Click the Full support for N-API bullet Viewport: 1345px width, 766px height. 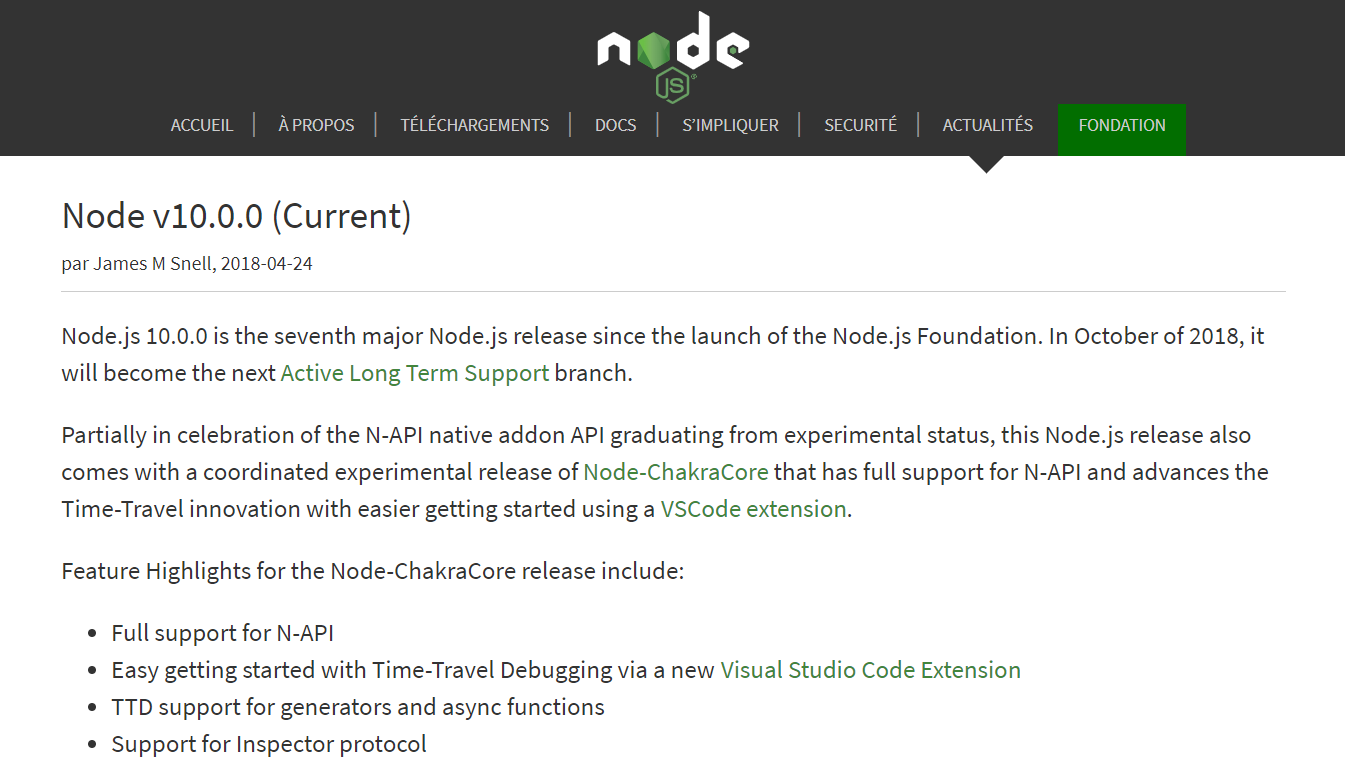223,633
